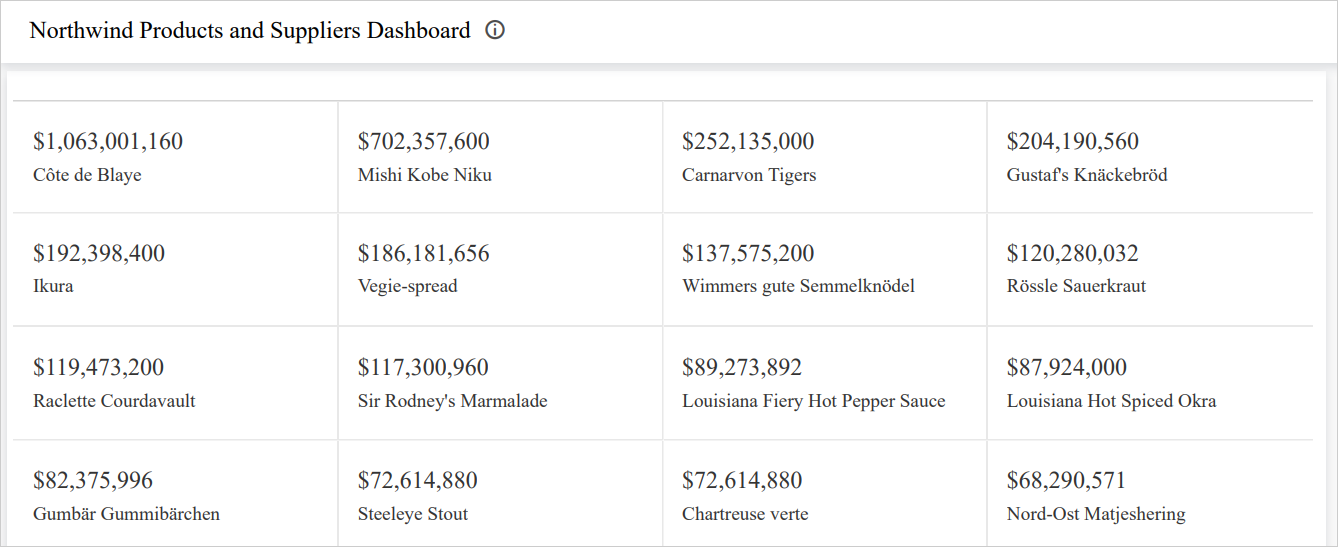Viewport: 1338px width, 547px height.
Task: Select the Wimmers gute Semmelknödel card
Action: point(824,269)
